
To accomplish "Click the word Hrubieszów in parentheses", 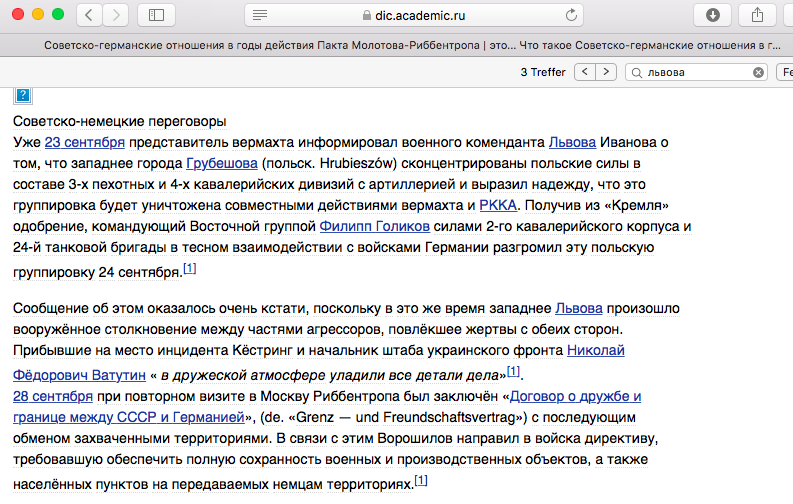I will pos(358,164).
